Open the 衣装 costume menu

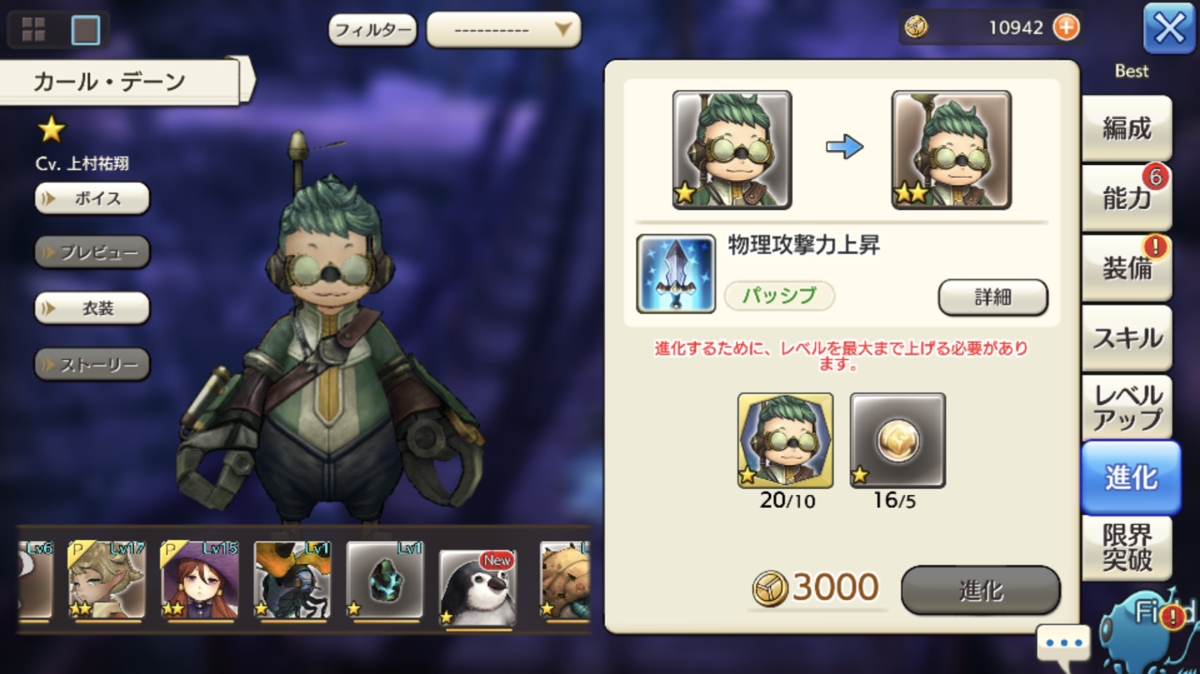tap(92, 308)
